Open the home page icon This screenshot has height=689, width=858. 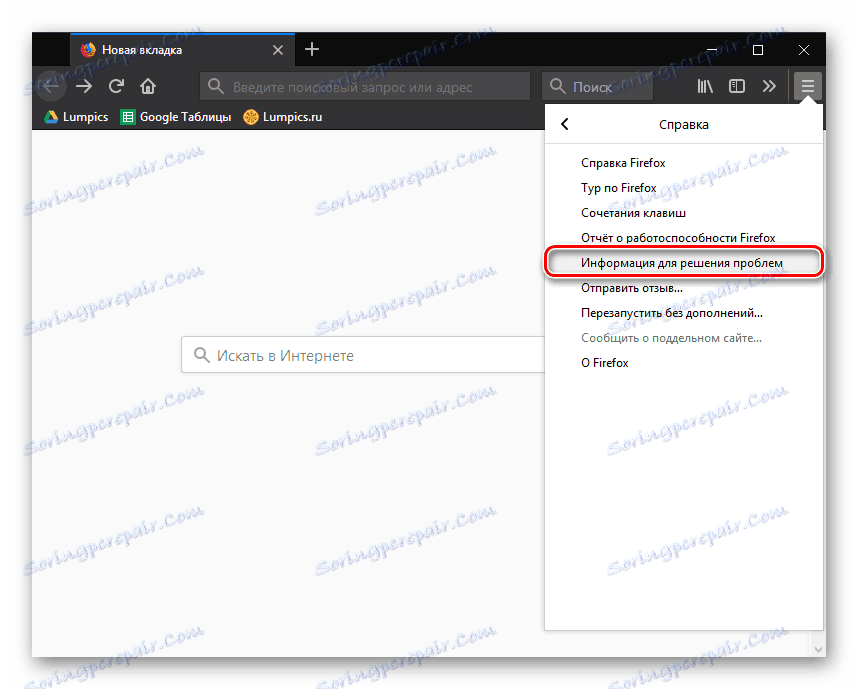[148, 86]
